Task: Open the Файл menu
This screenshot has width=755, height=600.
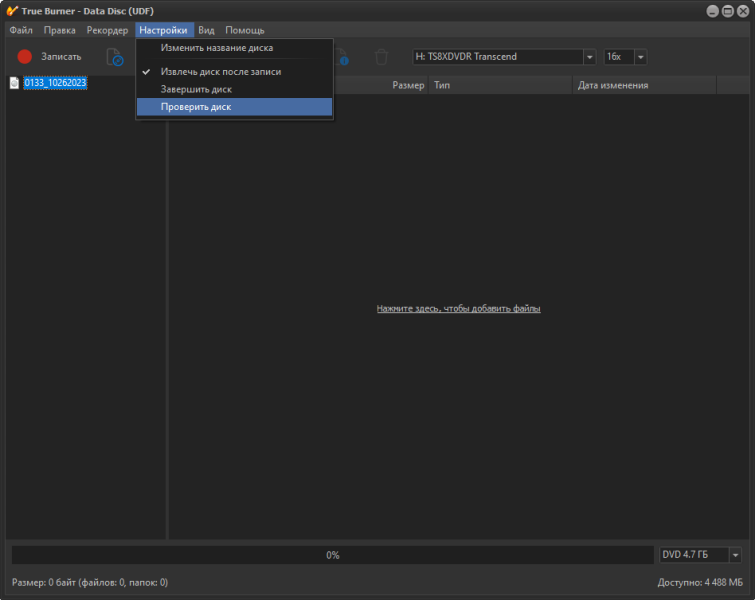Action: (21, 30)
